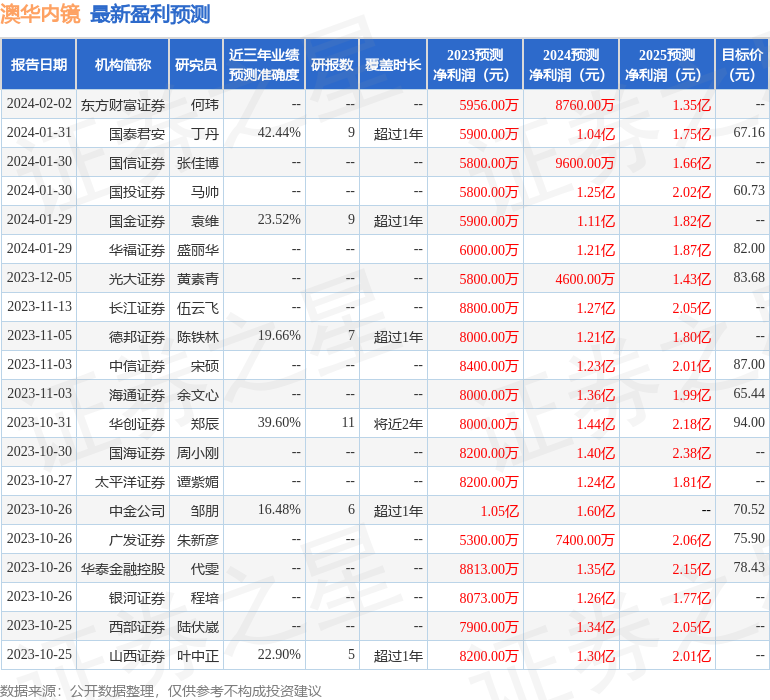Click institution 东方财富证券
Image resolution: width=770 pixels, height=700 pixels.
coord(123,105)
